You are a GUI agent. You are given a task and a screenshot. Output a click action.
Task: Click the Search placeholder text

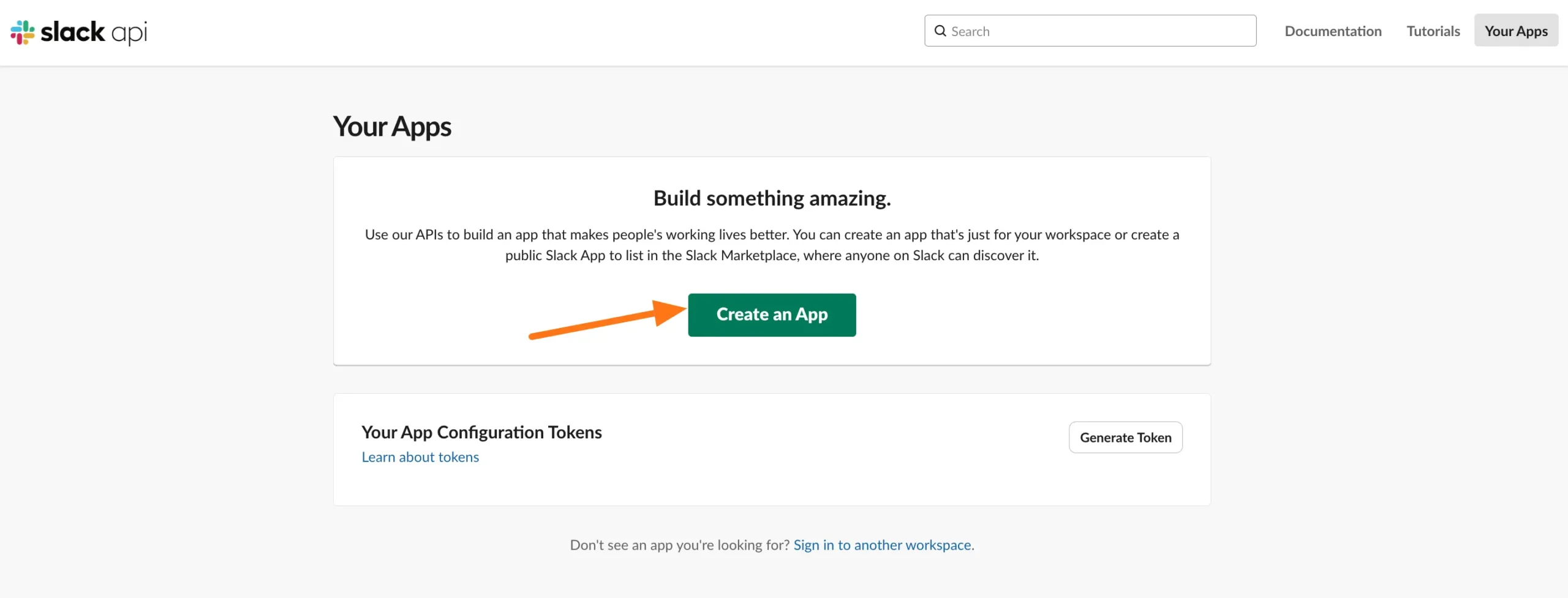[970, 31]
